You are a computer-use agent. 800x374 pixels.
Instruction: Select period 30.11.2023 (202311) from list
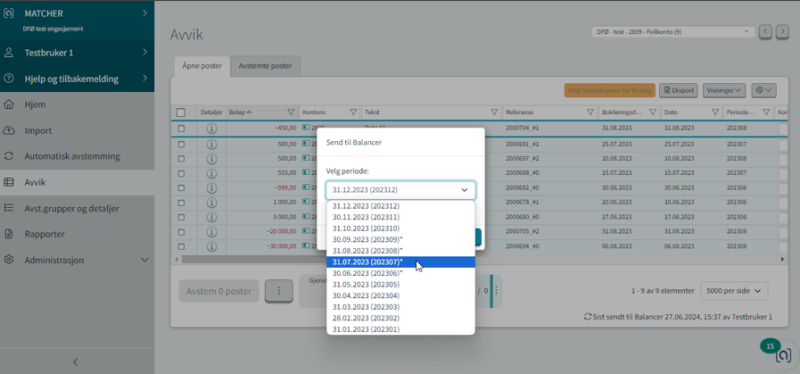point(401,217)
